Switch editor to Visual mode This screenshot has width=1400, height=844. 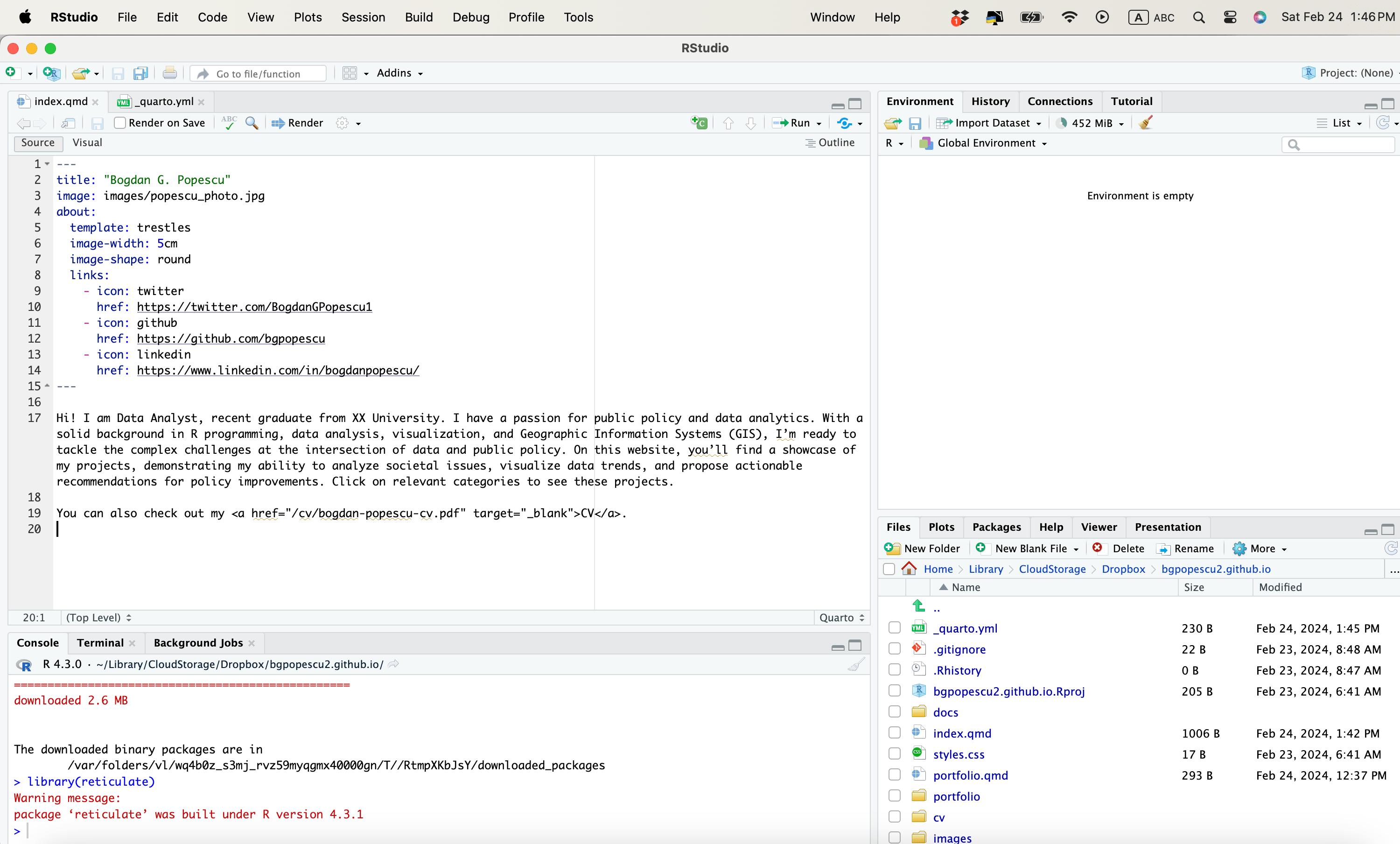(x=87, y=143)
